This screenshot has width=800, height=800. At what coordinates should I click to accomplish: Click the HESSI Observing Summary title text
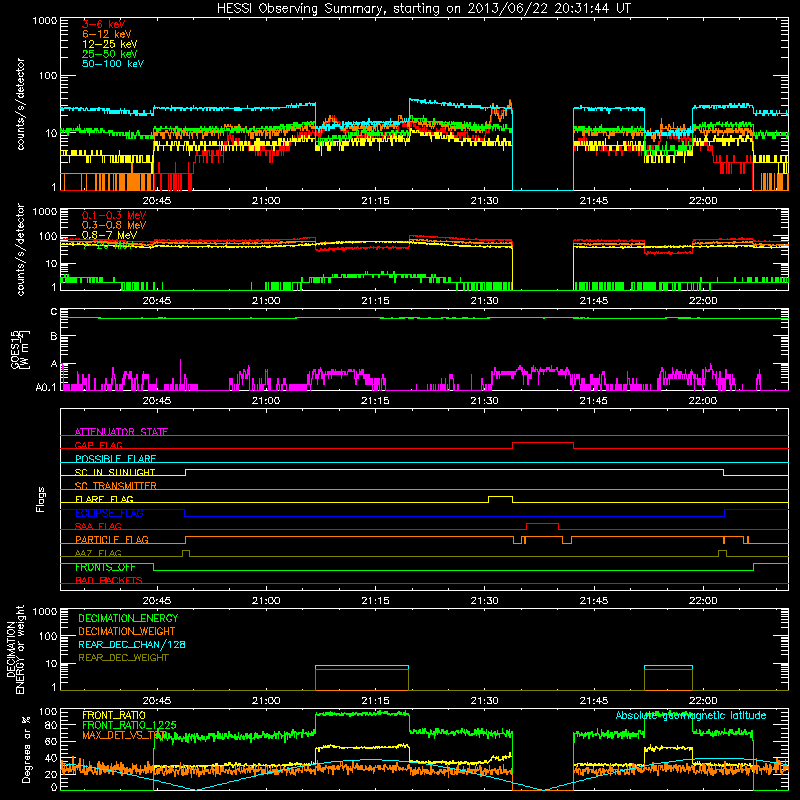click(423, 9)
